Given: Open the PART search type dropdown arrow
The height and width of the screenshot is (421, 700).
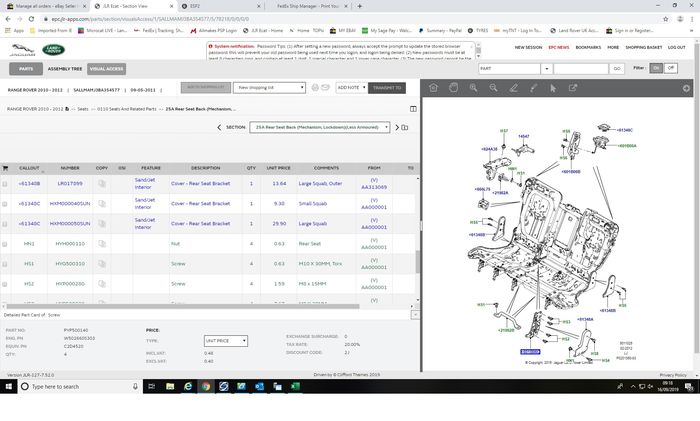Looking at the screenshot, I should 546,69.
